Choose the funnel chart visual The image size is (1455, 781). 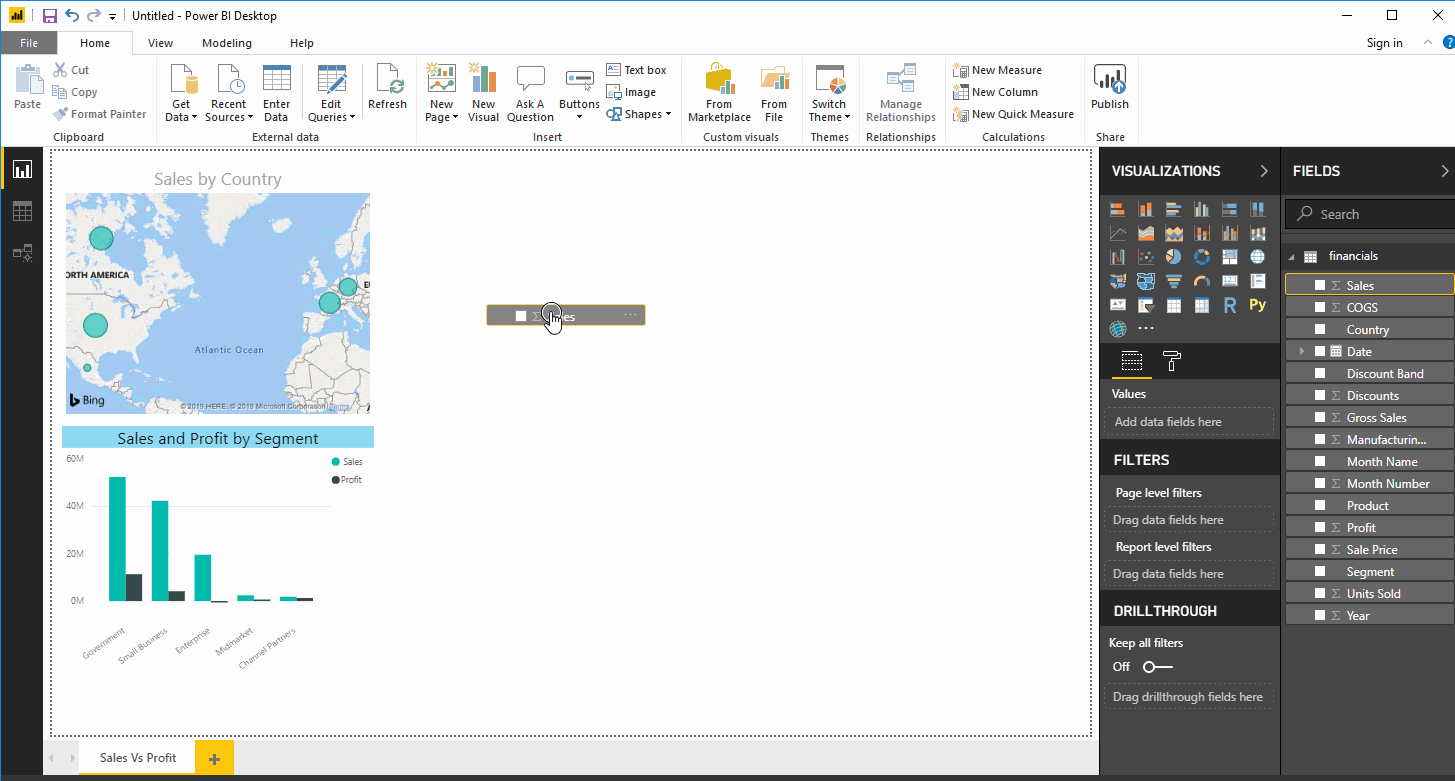(1174, 281)
